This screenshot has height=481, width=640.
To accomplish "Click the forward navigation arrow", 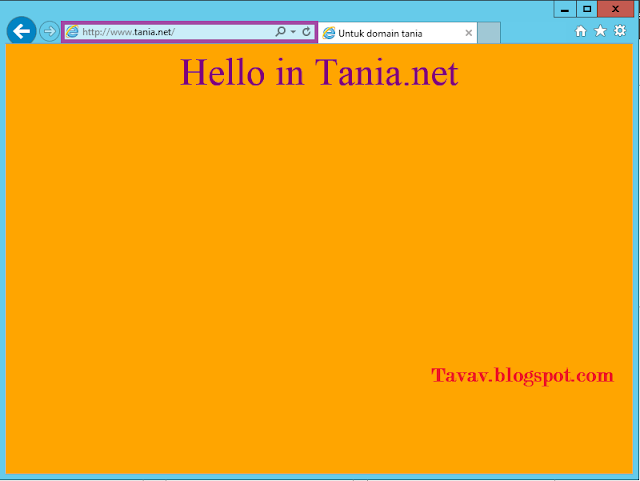I will [x=49, y=31].
